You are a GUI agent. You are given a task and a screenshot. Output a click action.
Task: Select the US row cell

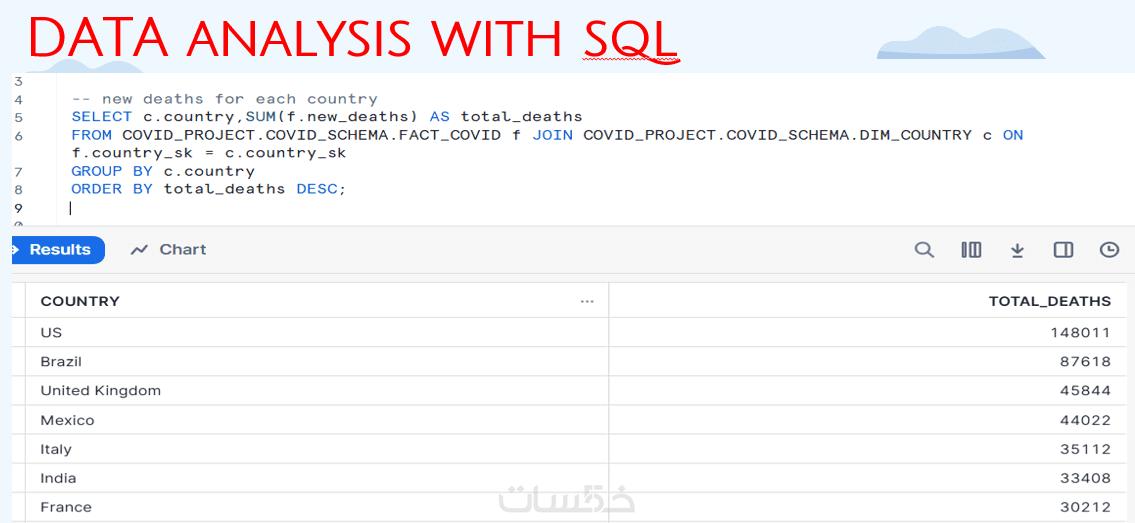tap(51, 332)
